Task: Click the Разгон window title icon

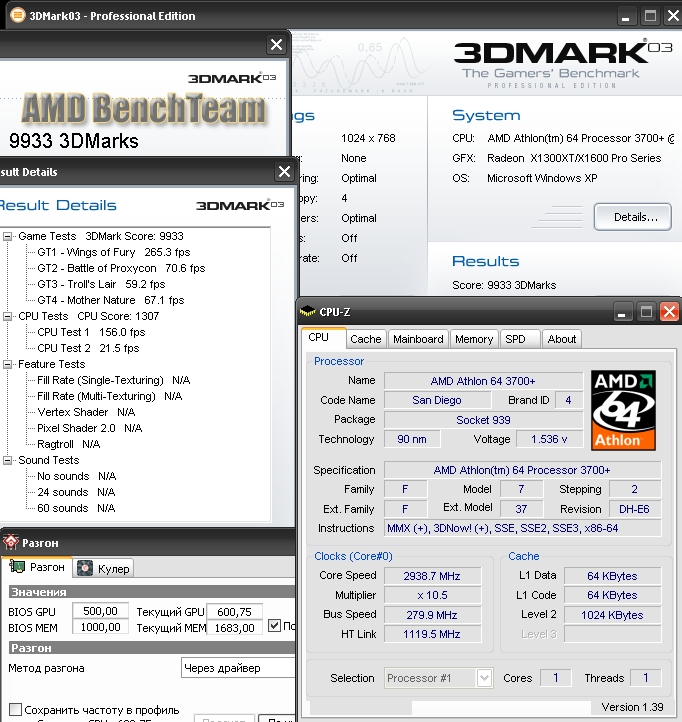Action: [x=11, y=542]
